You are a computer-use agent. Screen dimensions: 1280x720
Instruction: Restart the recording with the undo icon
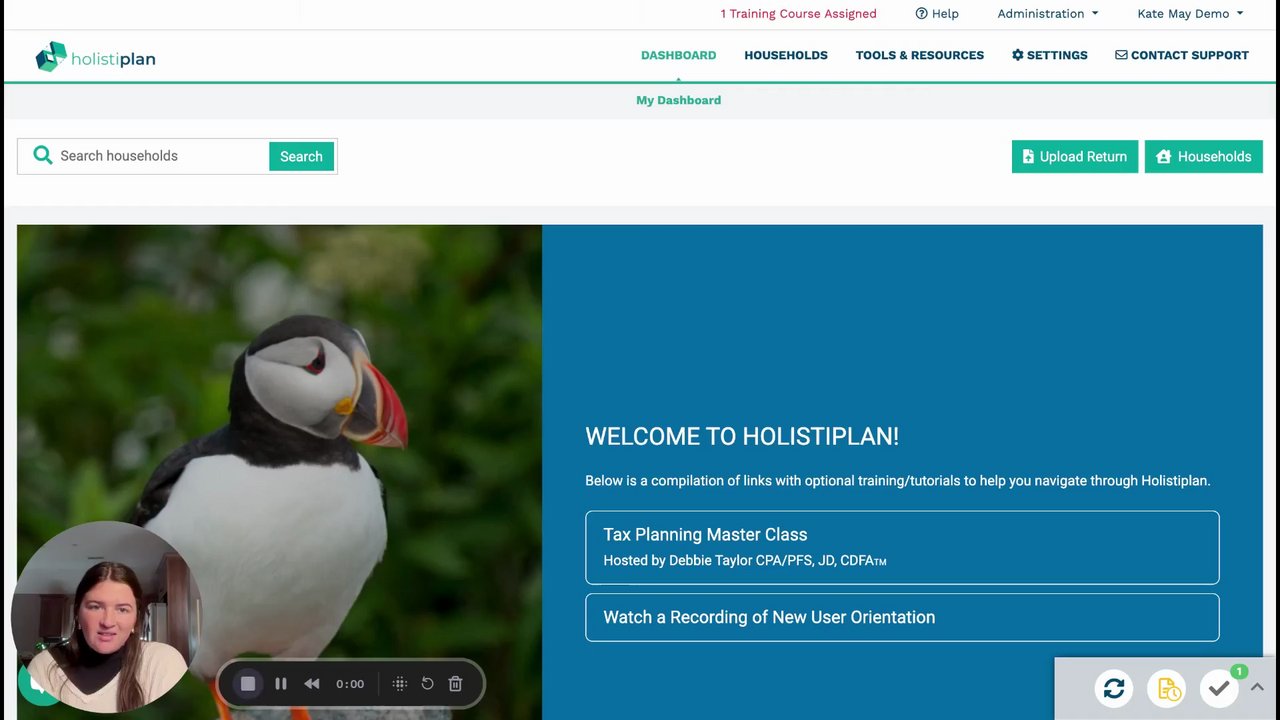tap(427, 684)
